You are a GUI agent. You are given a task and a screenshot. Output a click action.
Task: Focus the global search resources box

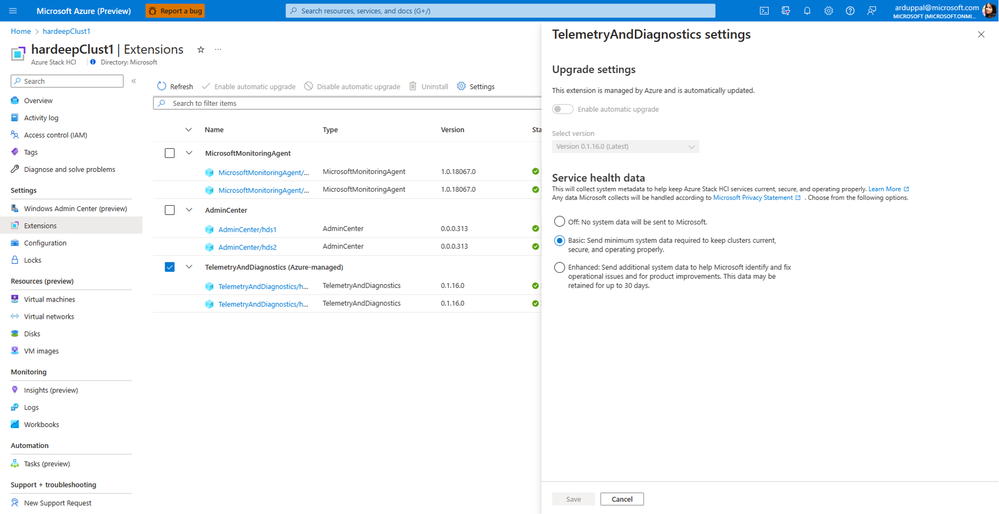(x=500, y=11)
